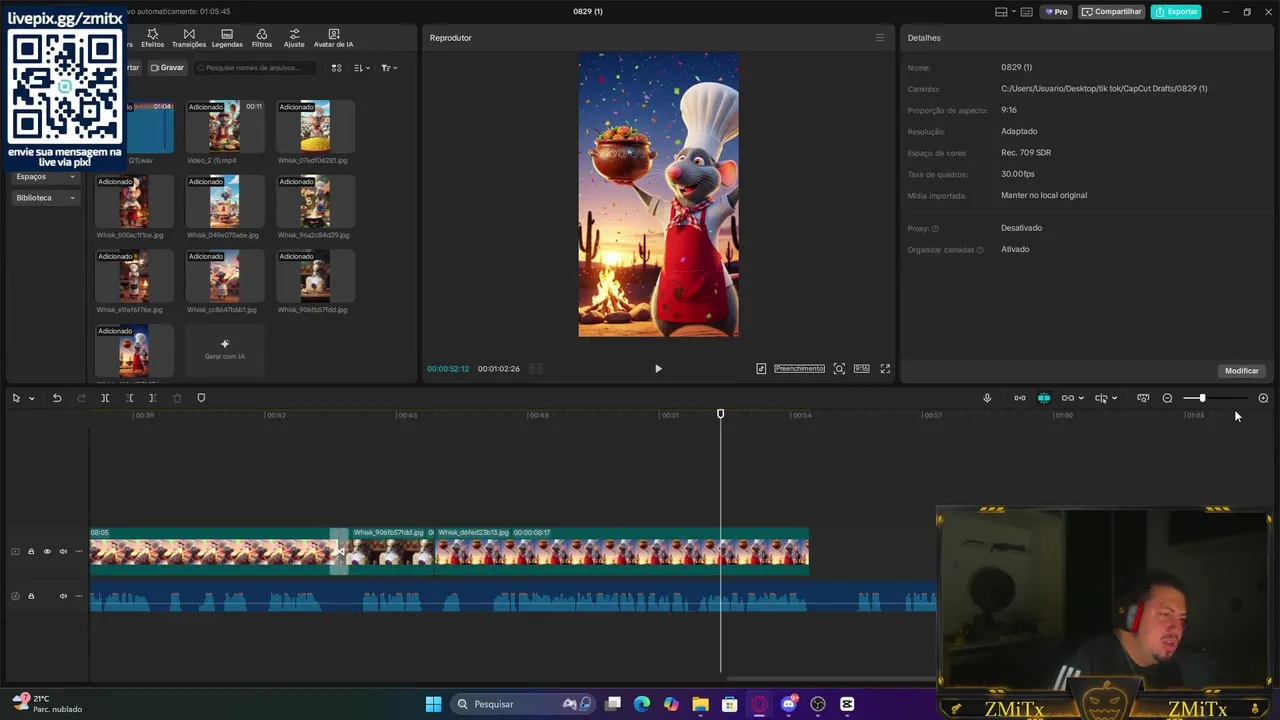Screen dimensions: 1280x720
Task: Open the timeline cover settings icon
Action: [x=1143, y=398]
